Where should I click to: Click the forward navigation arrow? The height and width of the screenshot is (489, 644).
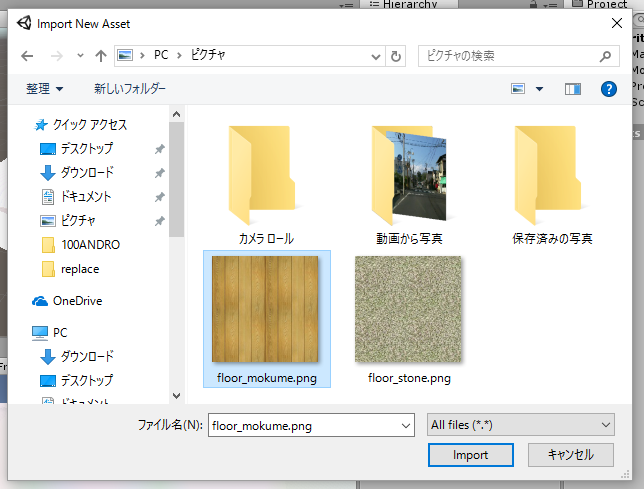point(57,56)
